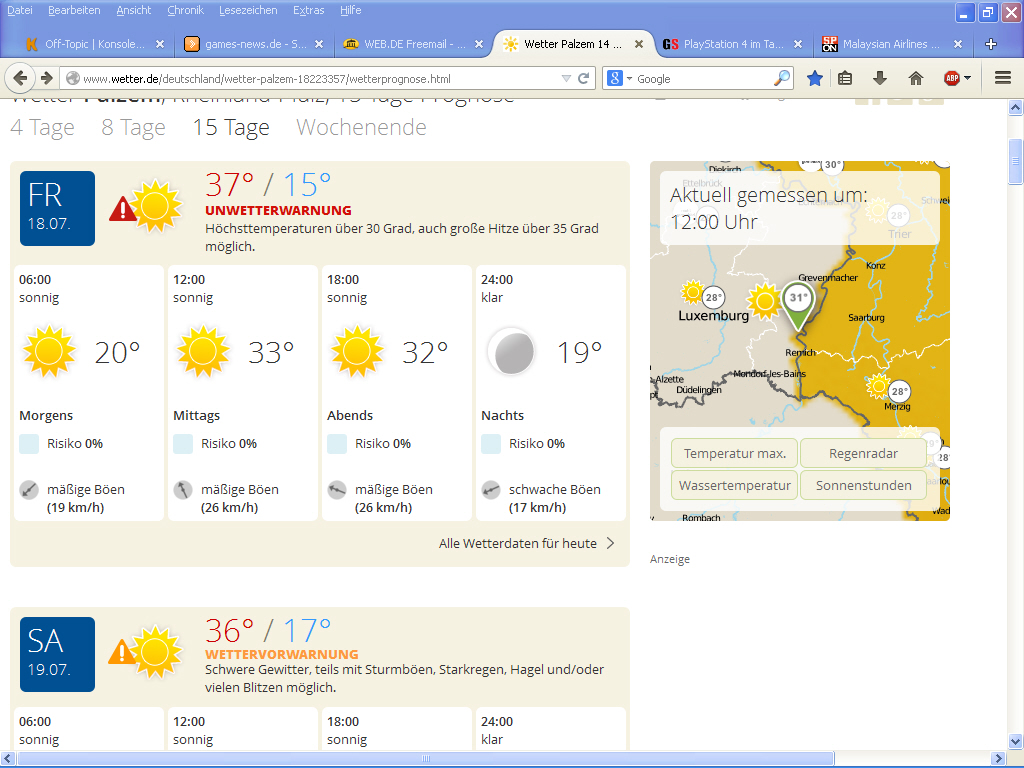Open the Adblock Plus dropdown arrow

(x=967, y=78)
